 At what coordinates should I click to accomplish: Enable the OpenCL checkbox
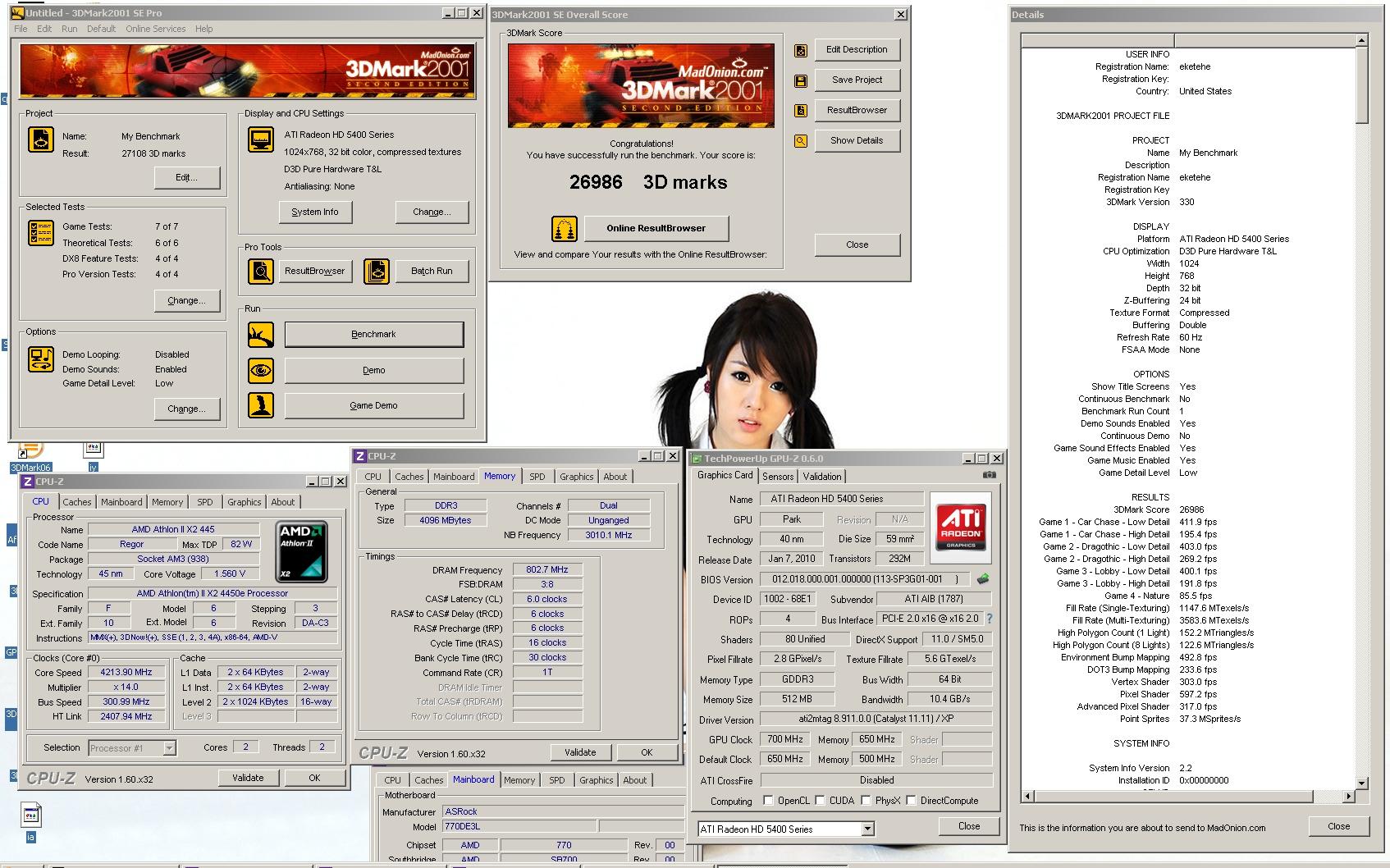768,801
